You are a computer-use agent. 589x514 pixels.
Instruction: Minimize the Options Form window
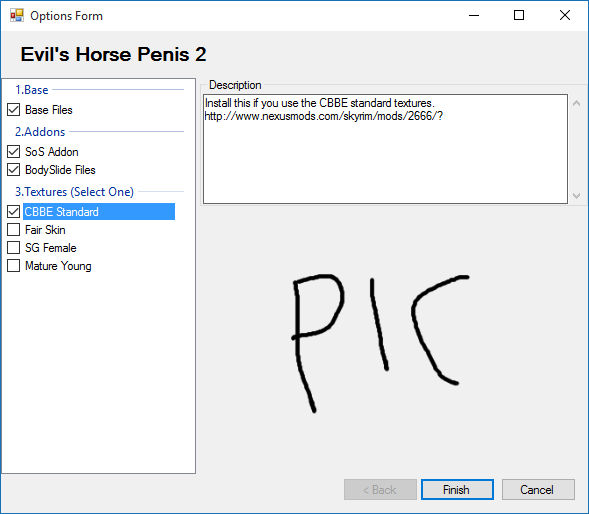[474, 15]
